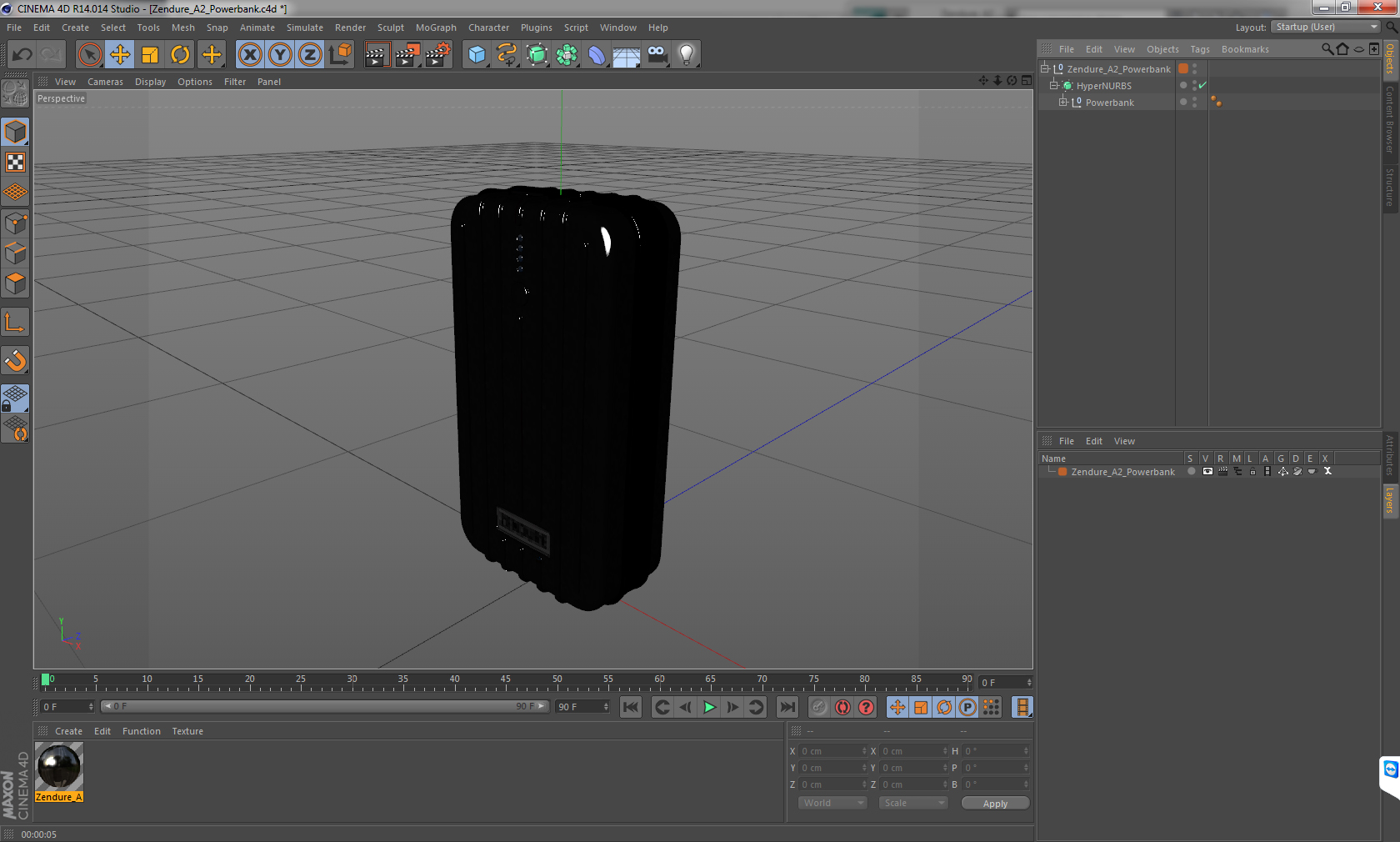Screen dimensions: 1400x842
Task: Toggle Z axis lock
Action: [310, 55]
